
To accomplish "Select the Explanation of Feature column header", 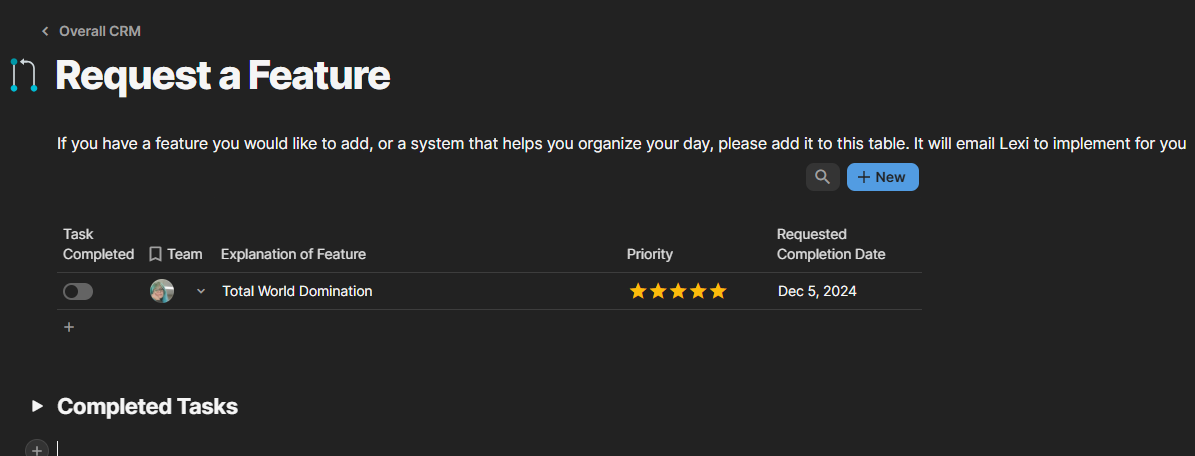I will (x=293, y=254).
